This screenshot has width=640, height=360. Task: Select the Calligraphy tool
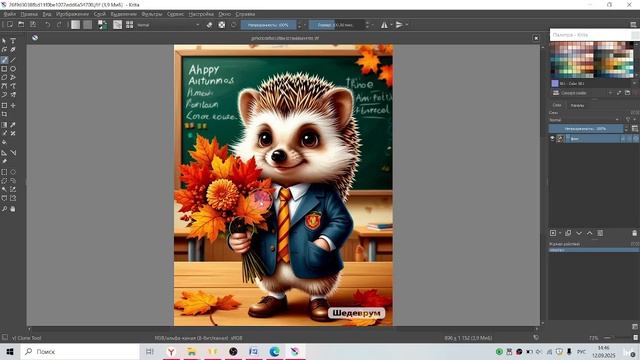pyautogui.click(x=13, y=50)
